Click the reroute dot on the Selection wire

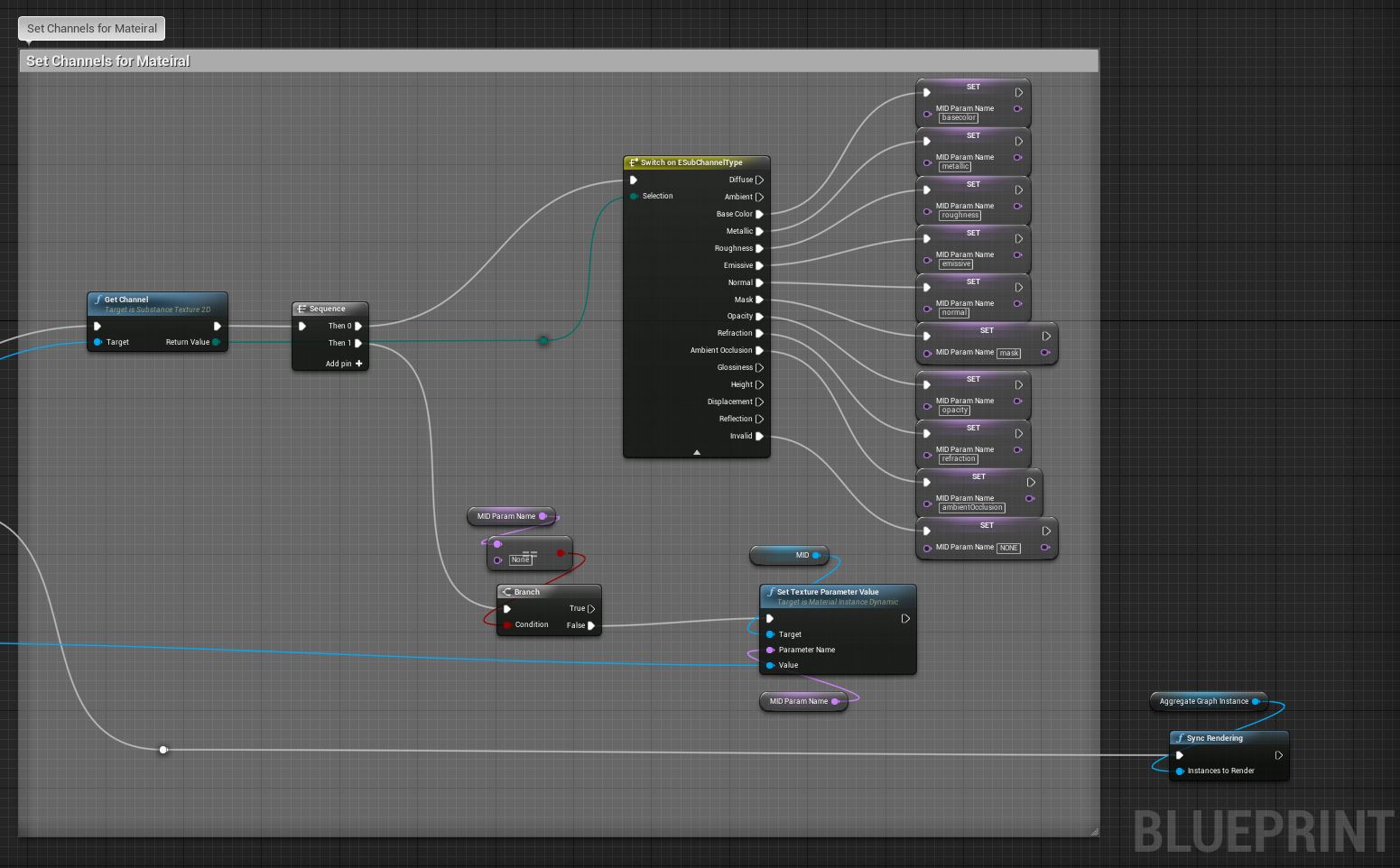point(542,341)
